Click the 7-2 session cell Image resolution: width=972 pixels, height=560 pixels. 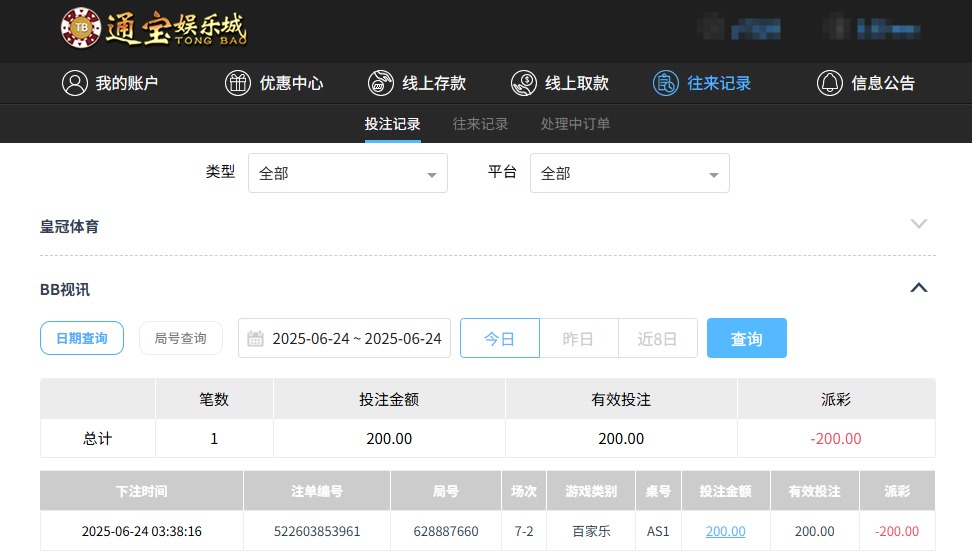(x=524, y=531)
